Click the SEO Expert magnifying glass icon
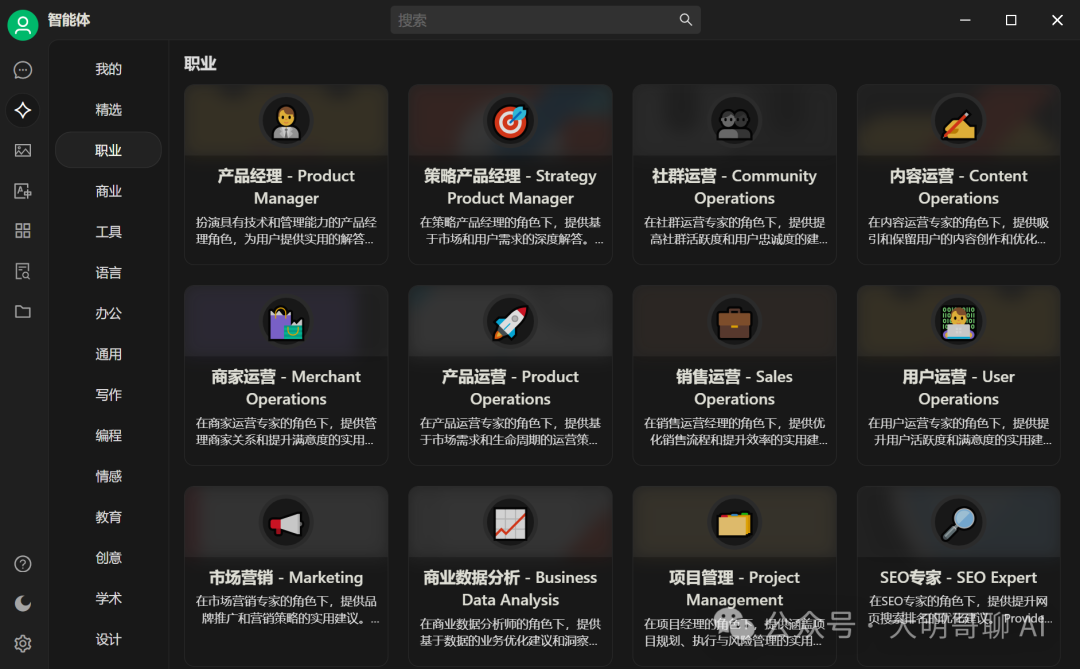The height and width of the screenshot is (669, 1080). click(959, 523)
